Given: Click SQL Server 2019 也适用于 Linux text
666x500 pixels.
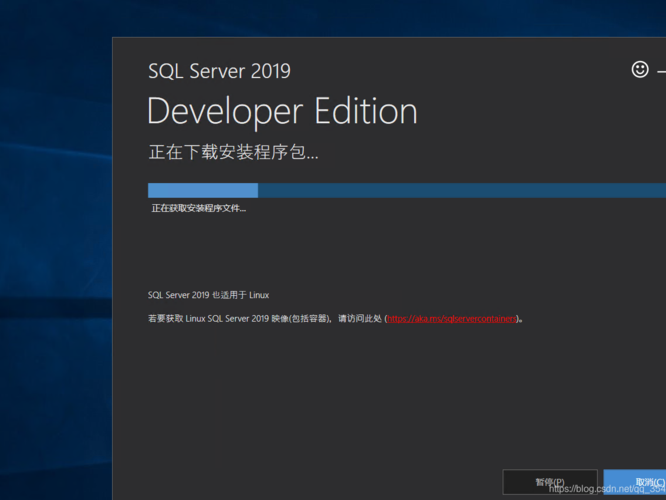Looking at the screenshot, I should 208,295.
